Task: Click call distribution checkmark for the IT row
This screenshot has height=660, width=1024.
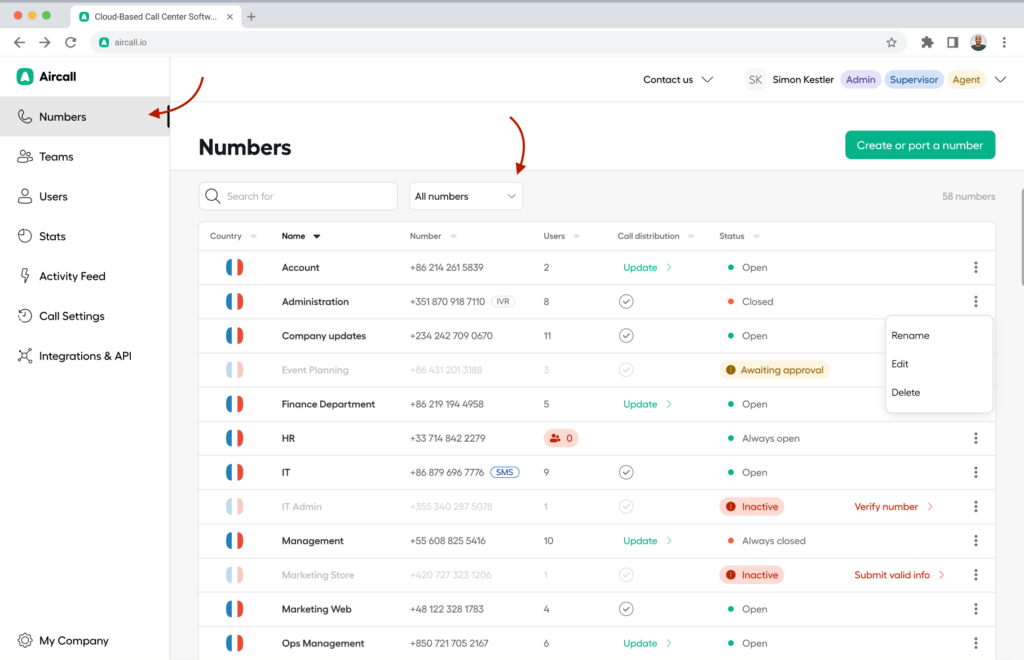Action: (626, 473)
